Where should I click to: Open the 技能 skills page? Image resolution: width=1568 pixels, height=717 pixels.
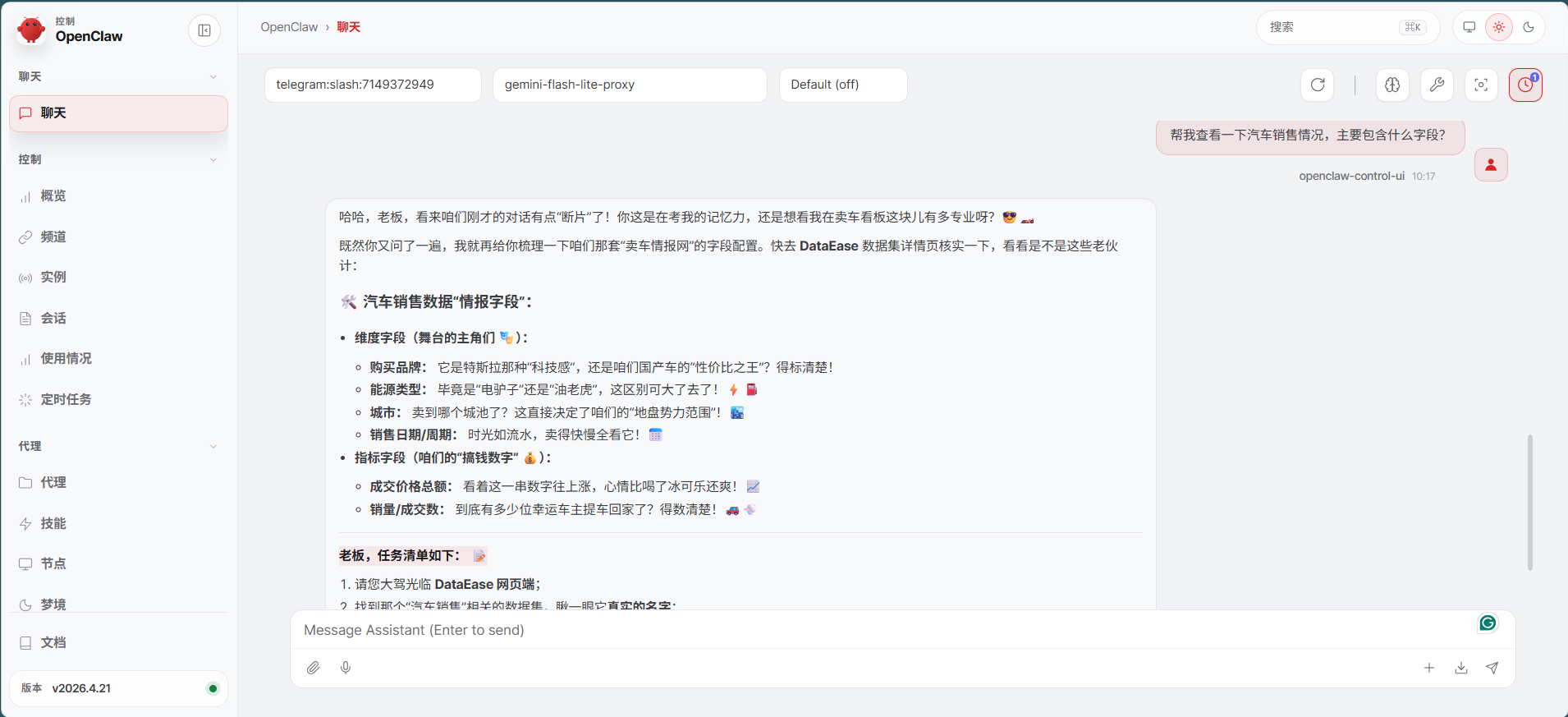[118, 523]
